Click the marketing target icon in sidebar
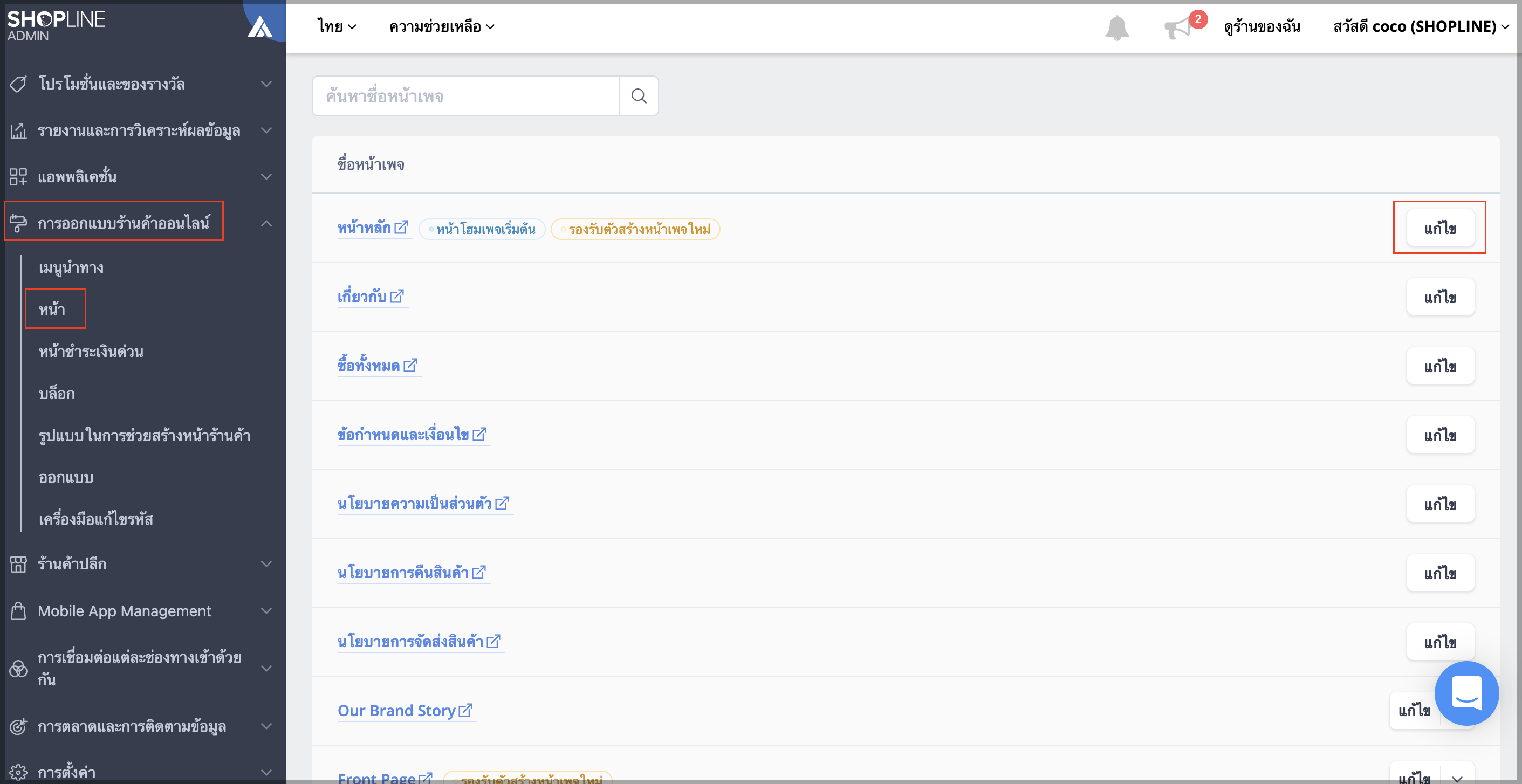Viewport: 1522px width, 784px height. 18,727
